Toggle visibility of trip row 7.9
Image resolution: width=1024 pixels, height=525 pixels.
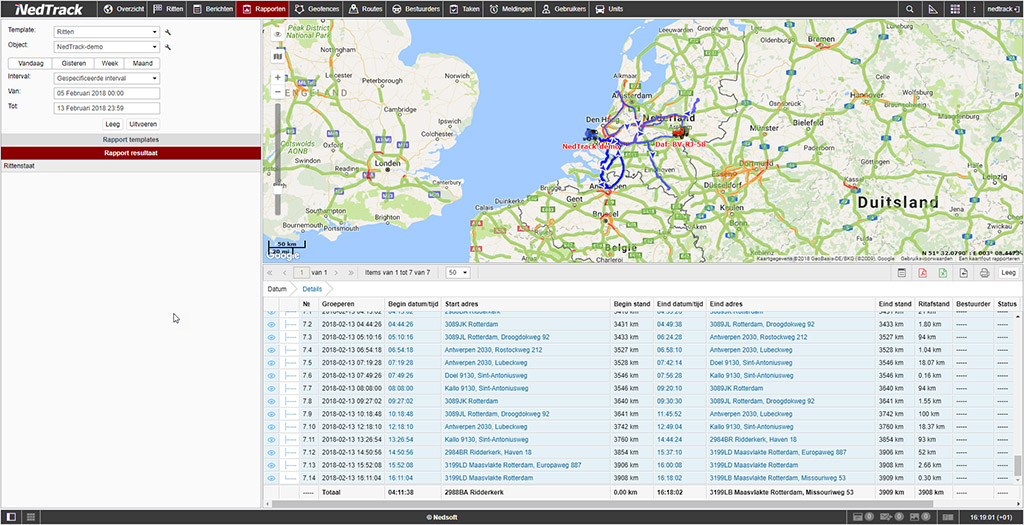click(272, 414)
